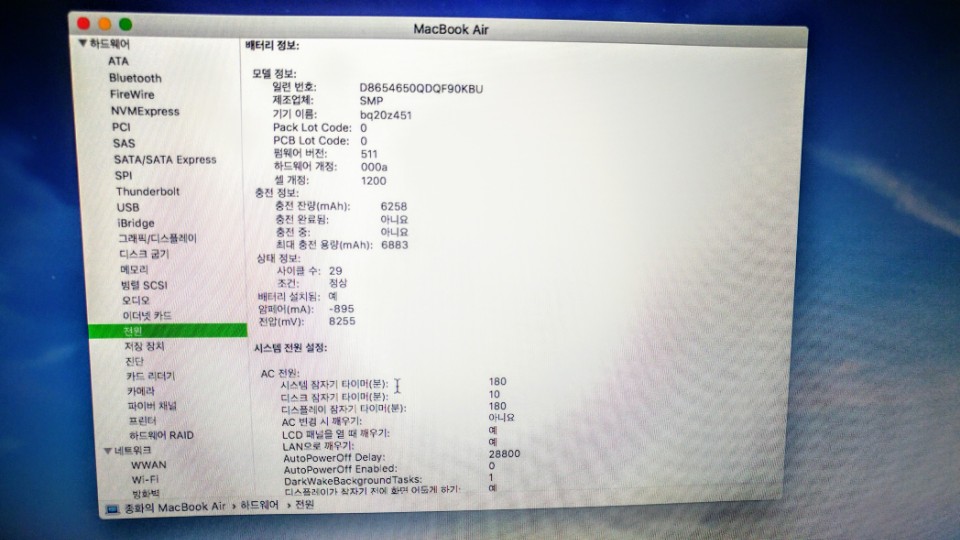Viewport: 960px width, 540px height.
Task: Show SATA/SATA Express information
Action: click(164, 159)
